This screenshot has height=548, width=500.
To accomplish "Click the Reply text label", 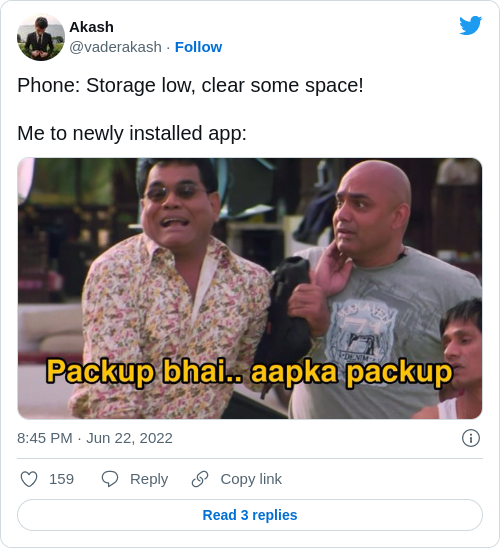I will 149,479.
